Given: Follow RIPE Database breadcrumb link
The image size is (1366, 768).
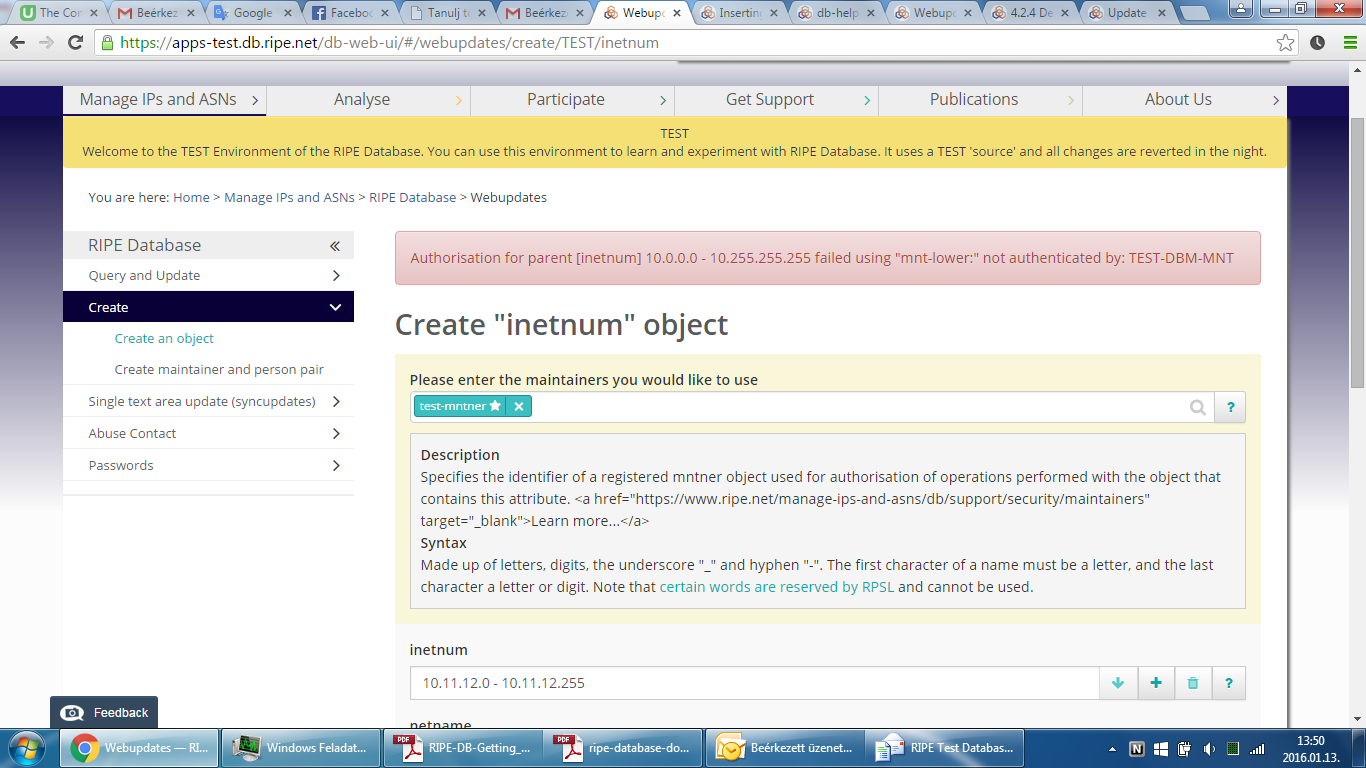Looking at the screenshot, I should click(x=412, y=197).
